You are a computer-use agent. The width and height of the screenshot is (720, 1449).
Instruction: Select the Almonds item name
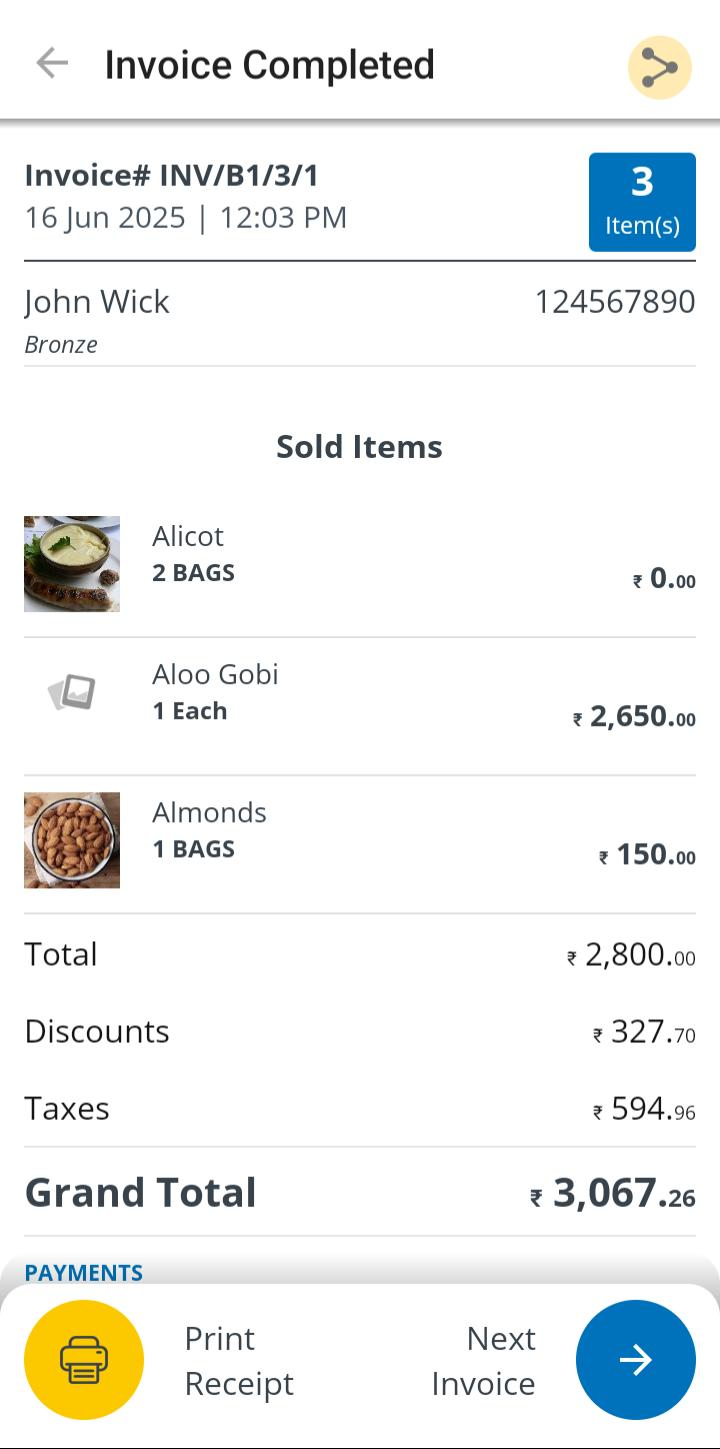pyautogui.click(x=209, y=812)
